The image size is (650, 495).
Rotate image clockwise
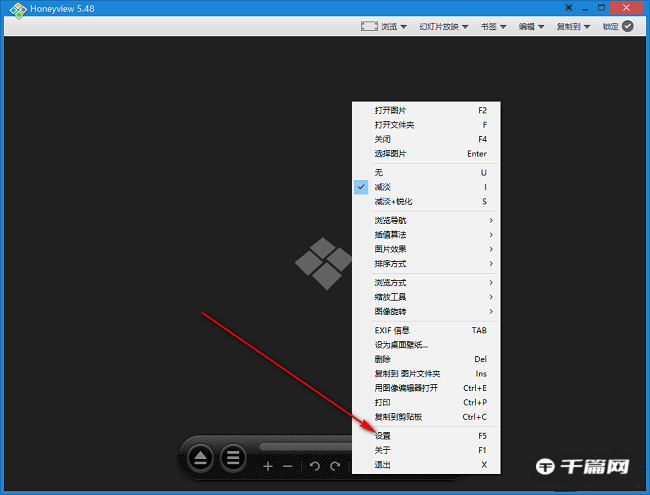coord(336,466)
